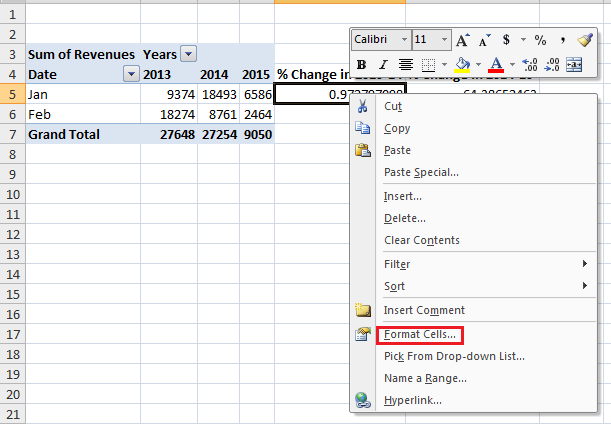Open the font size 11 dropdown

tap(444, 40)
